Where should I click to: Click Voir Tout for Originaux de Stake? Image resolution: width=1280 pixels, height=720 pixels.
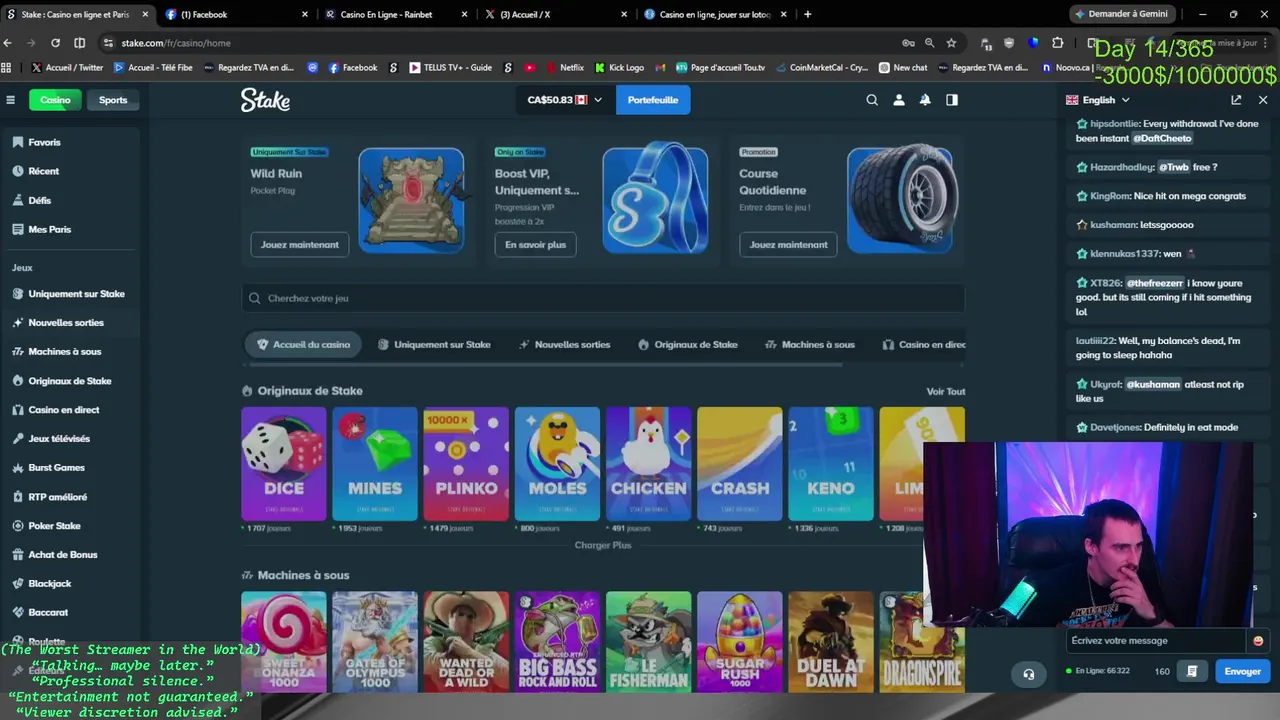coord(946,391)
